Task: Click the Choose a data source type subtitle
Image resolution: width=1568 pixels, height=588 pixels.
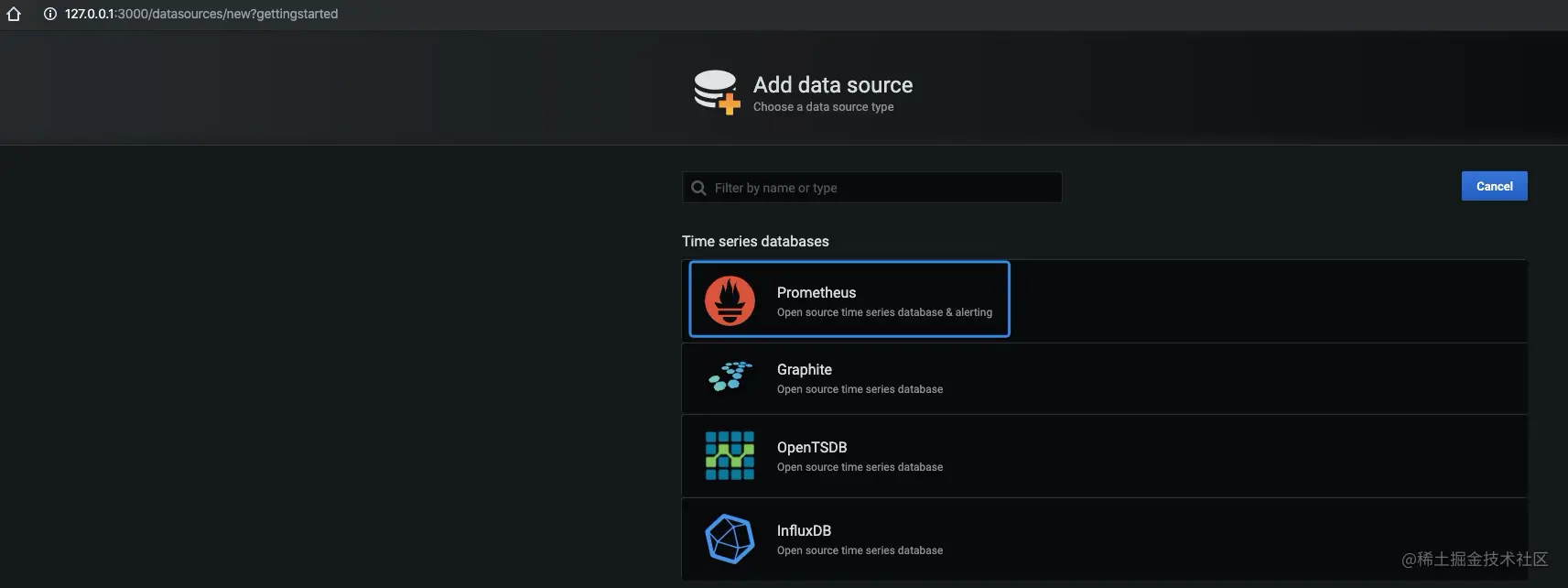Action: 823,107
